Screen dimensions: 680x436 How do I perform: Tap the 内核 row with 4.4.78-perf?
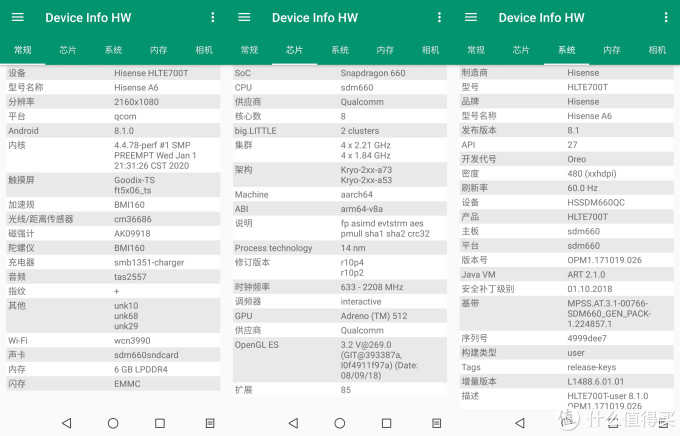point(113,155)
